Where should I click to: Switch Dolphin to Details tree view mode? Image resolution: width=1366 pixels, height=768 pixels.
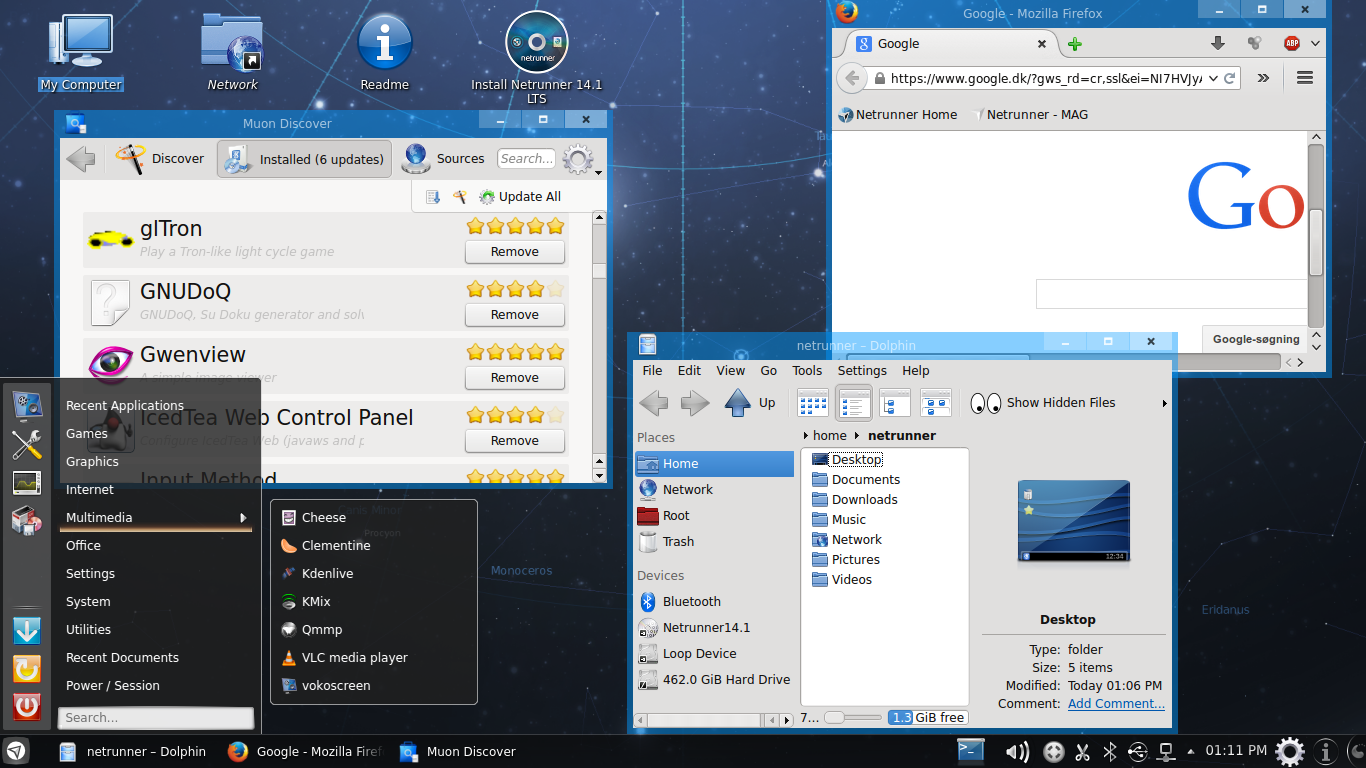coord(895,403)
